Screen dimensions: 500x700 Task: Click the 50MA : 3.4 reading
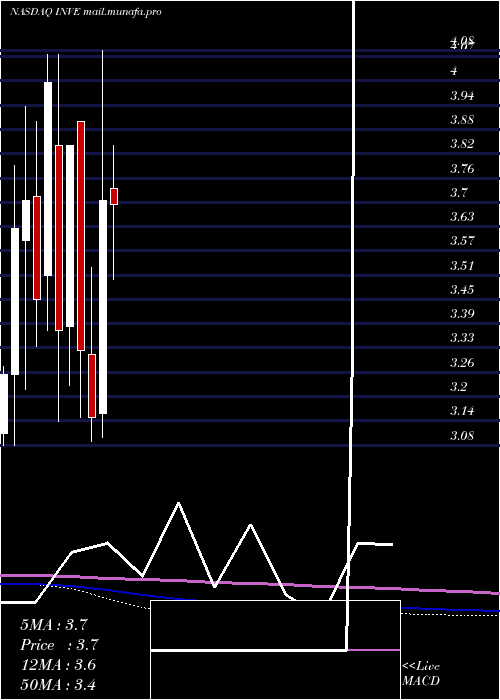click(x=58, y=684)
